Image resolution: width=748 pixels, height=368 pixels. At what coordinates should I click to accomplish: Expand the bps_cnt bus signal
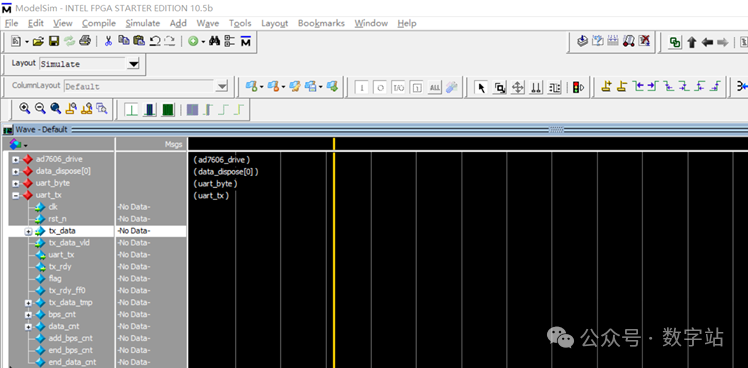28,315
